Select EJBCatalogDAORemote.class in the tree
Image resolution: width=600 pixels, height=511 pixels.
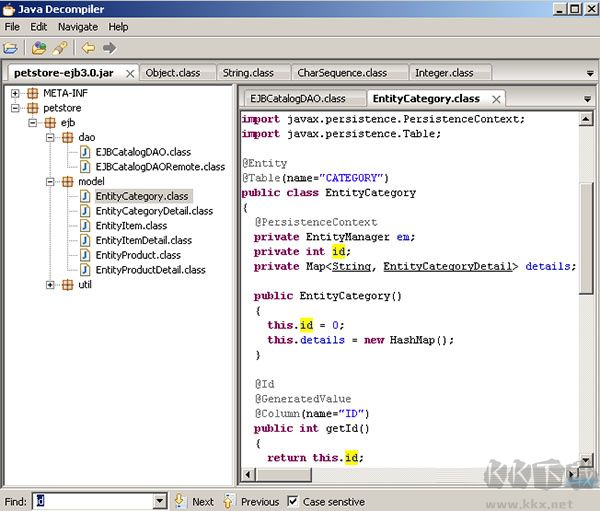click(x=160, y=167)
